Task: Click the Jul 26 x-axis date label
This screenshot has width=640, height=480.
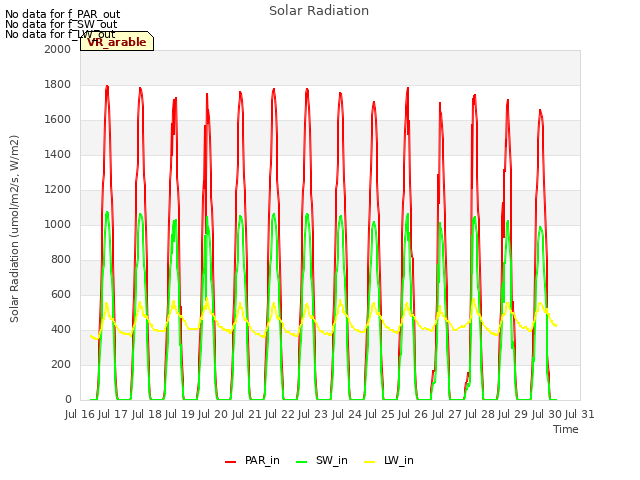Action: tap(413, 414)
